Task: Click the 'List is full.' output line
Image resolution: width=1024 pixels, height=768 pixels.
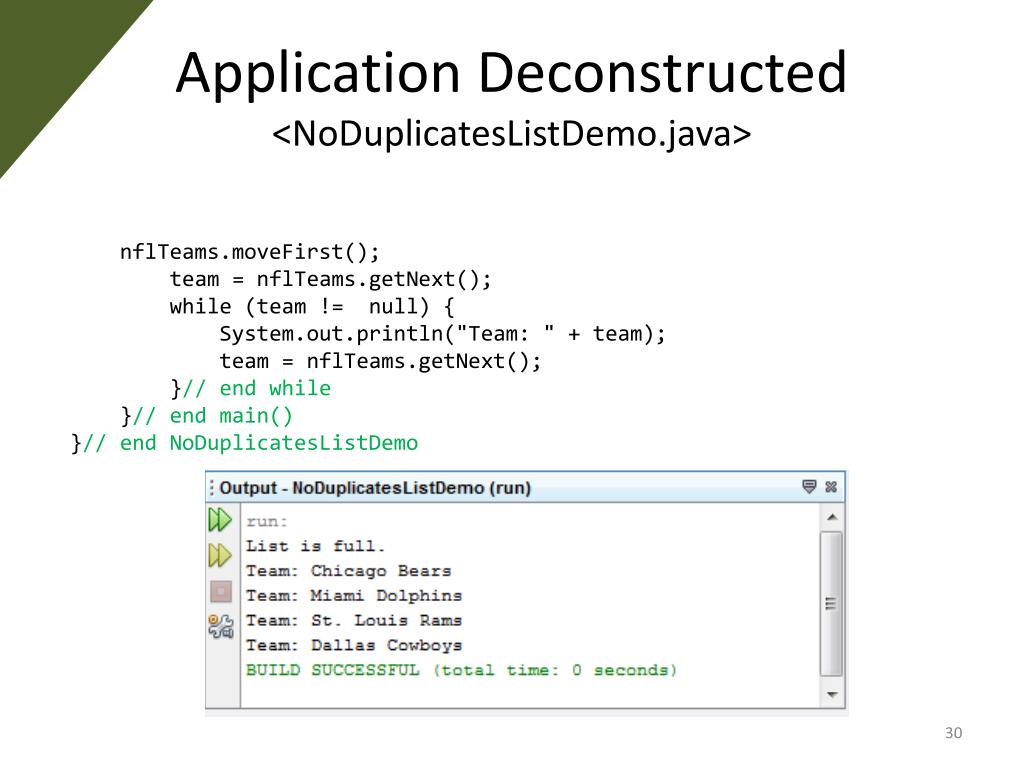Action: point(315,546)
